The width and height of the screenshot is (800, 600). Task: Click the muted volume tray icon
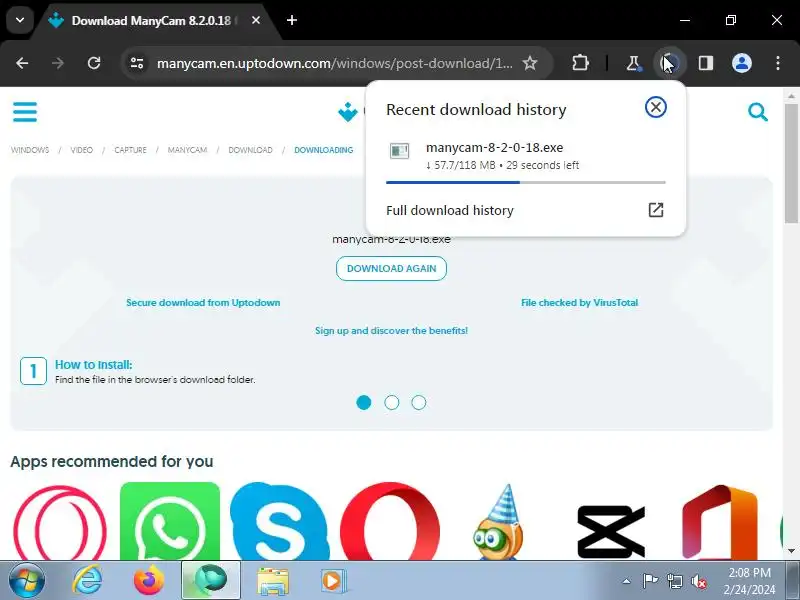coord(699,581)
